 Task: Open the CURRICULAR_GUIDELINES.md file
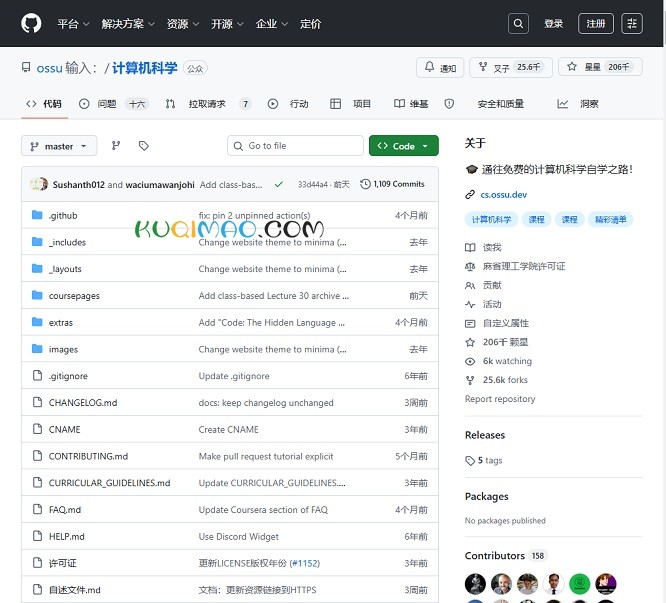pos(109,483)
